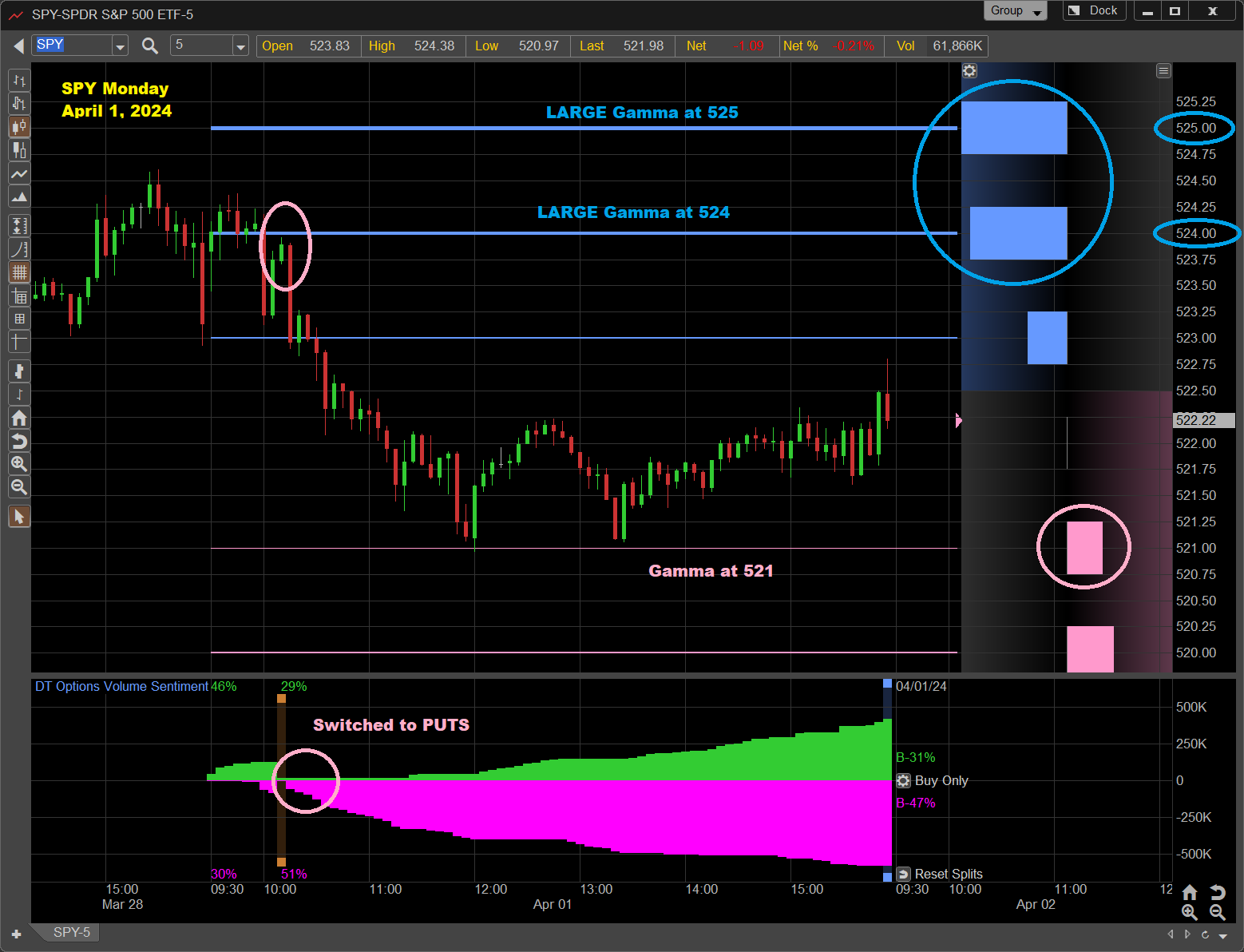Click the title bar chart line icon
The width and height of the screenshot is (1244, 952).
pyautogui.click(x=15, y=14)
